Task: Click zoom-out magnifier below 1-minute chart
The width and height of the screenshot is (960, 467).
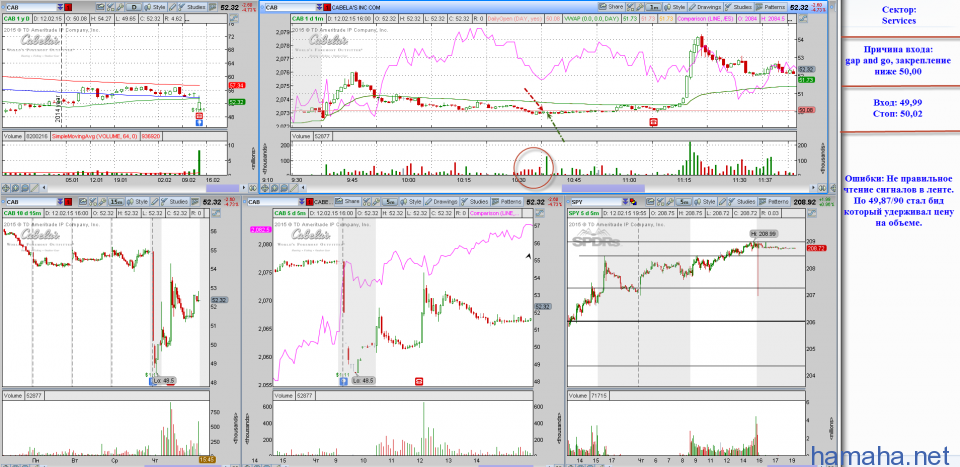Action: point(284,188)
